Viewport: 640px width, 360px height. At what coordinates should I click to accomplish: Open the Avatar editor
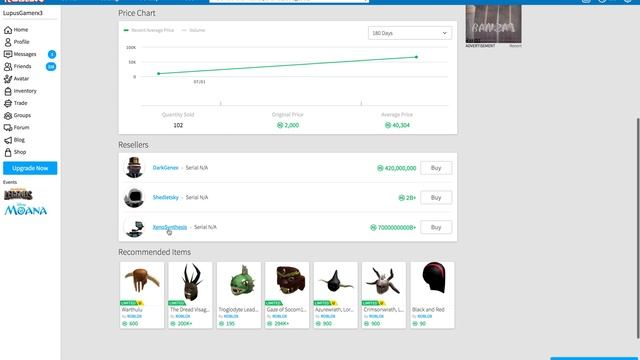17,79
